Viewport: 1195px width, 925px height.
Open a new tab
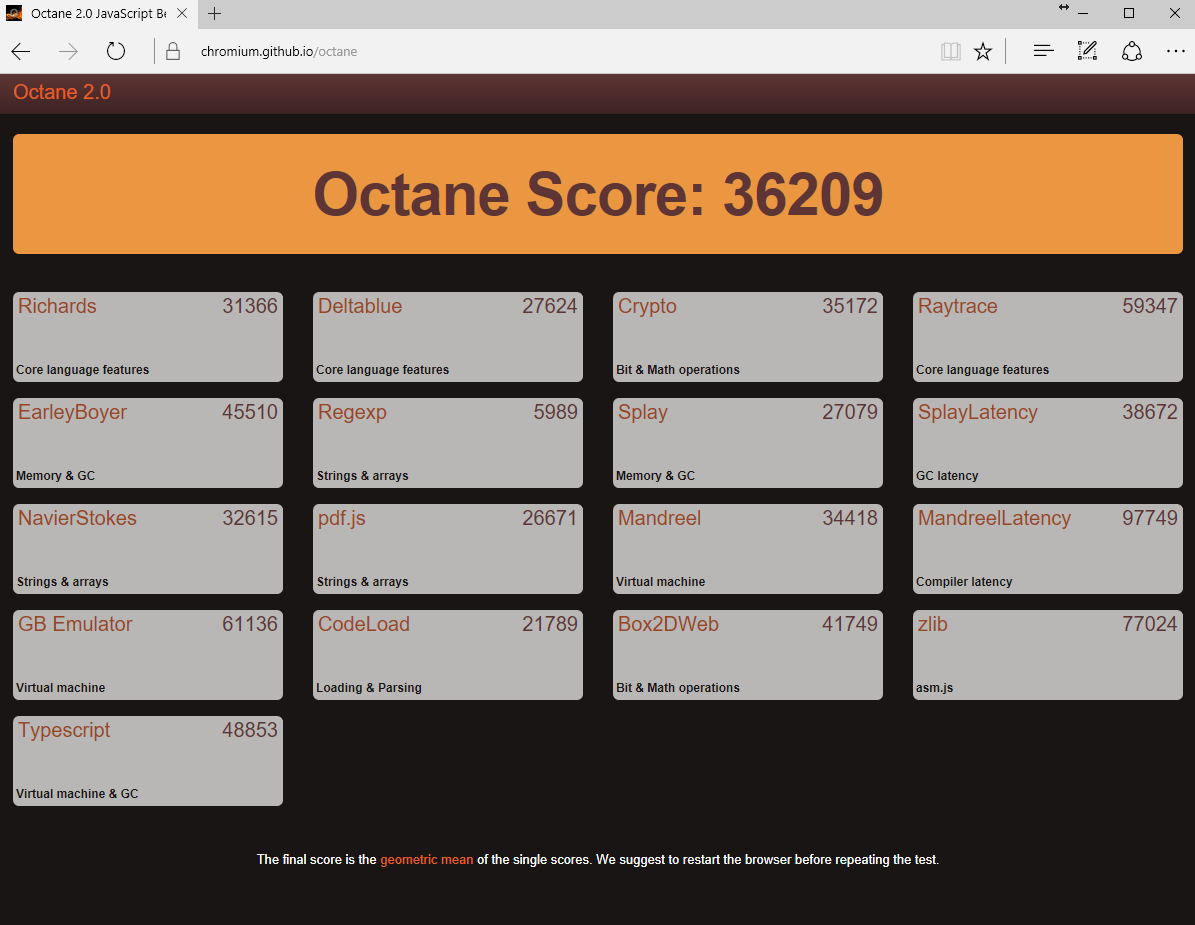point(215,14)
